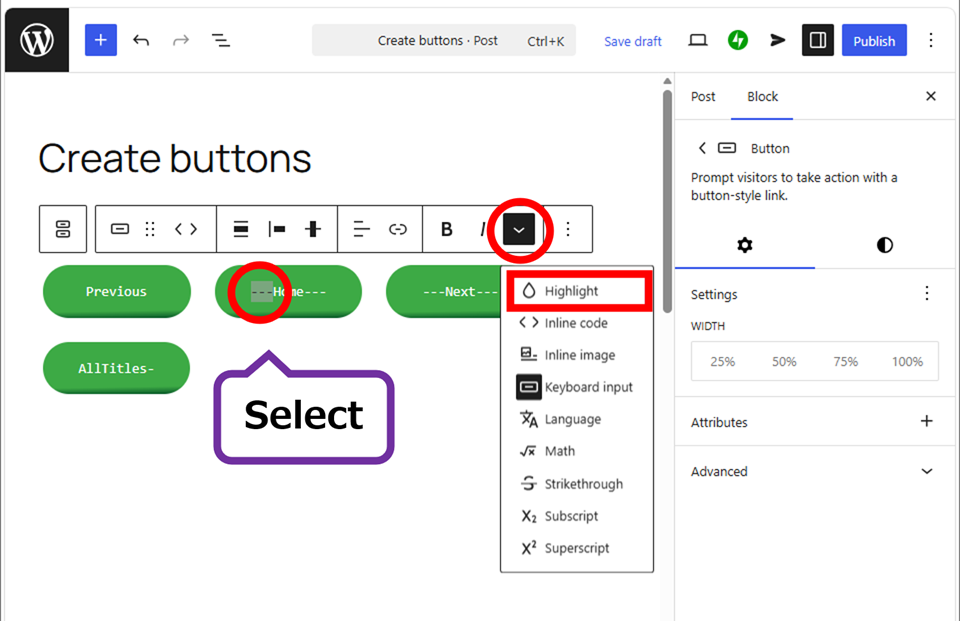Click Save draft

pos(632,41)
